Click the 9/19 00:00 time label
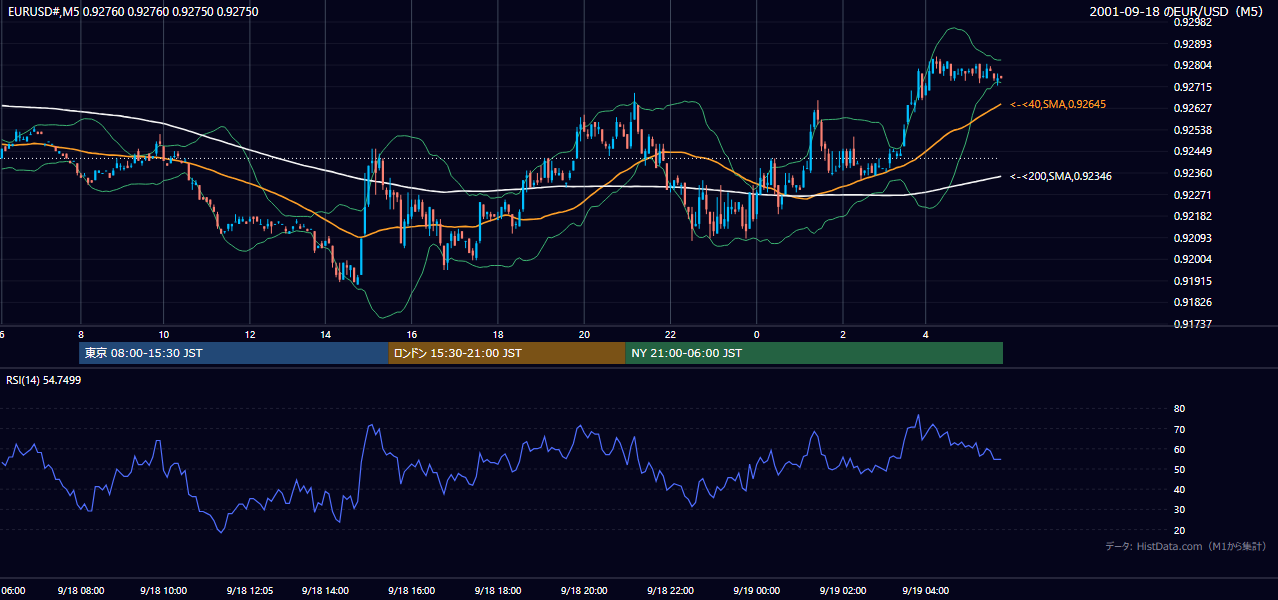1278x600 pixels. (756, 590)
